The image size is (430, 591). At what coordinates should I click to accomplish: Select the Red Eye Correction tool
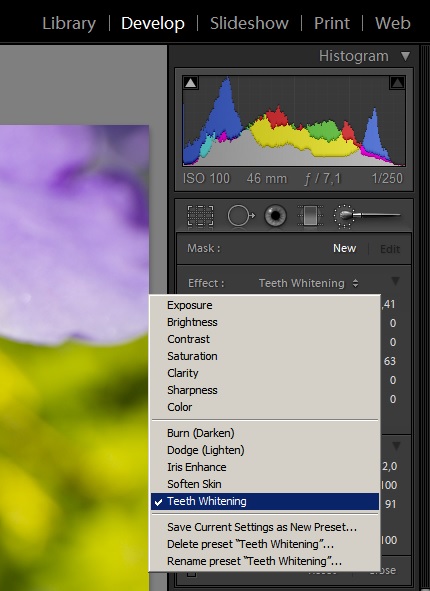(275, 216)
